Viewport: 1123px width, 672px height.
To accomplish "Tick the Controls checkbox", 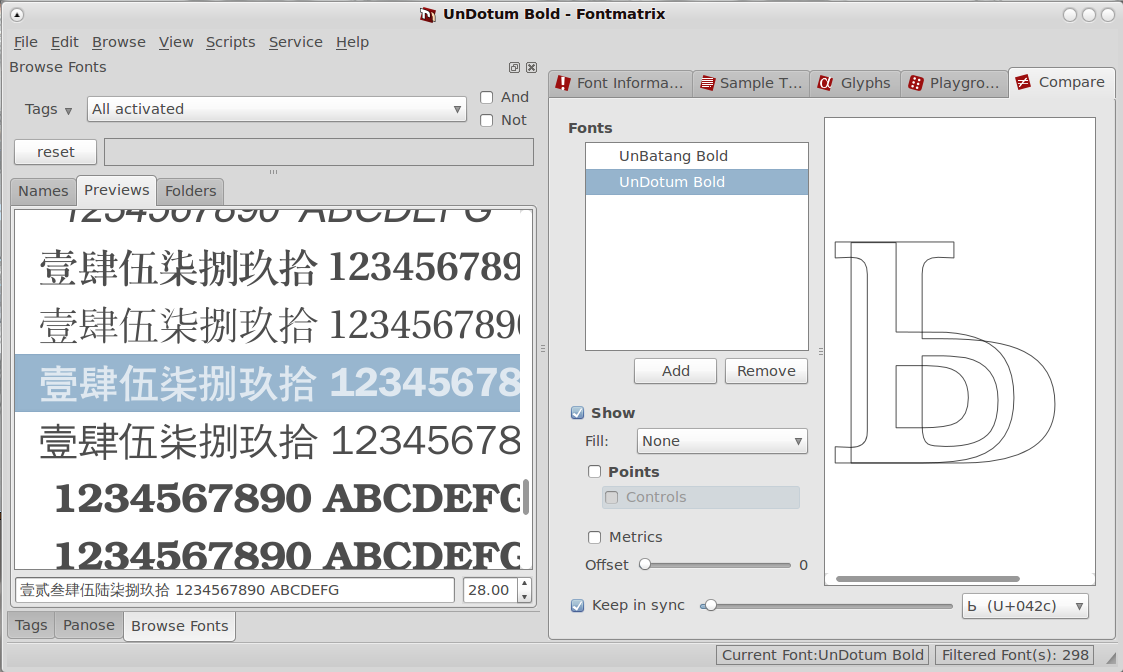I will point(612,497).
